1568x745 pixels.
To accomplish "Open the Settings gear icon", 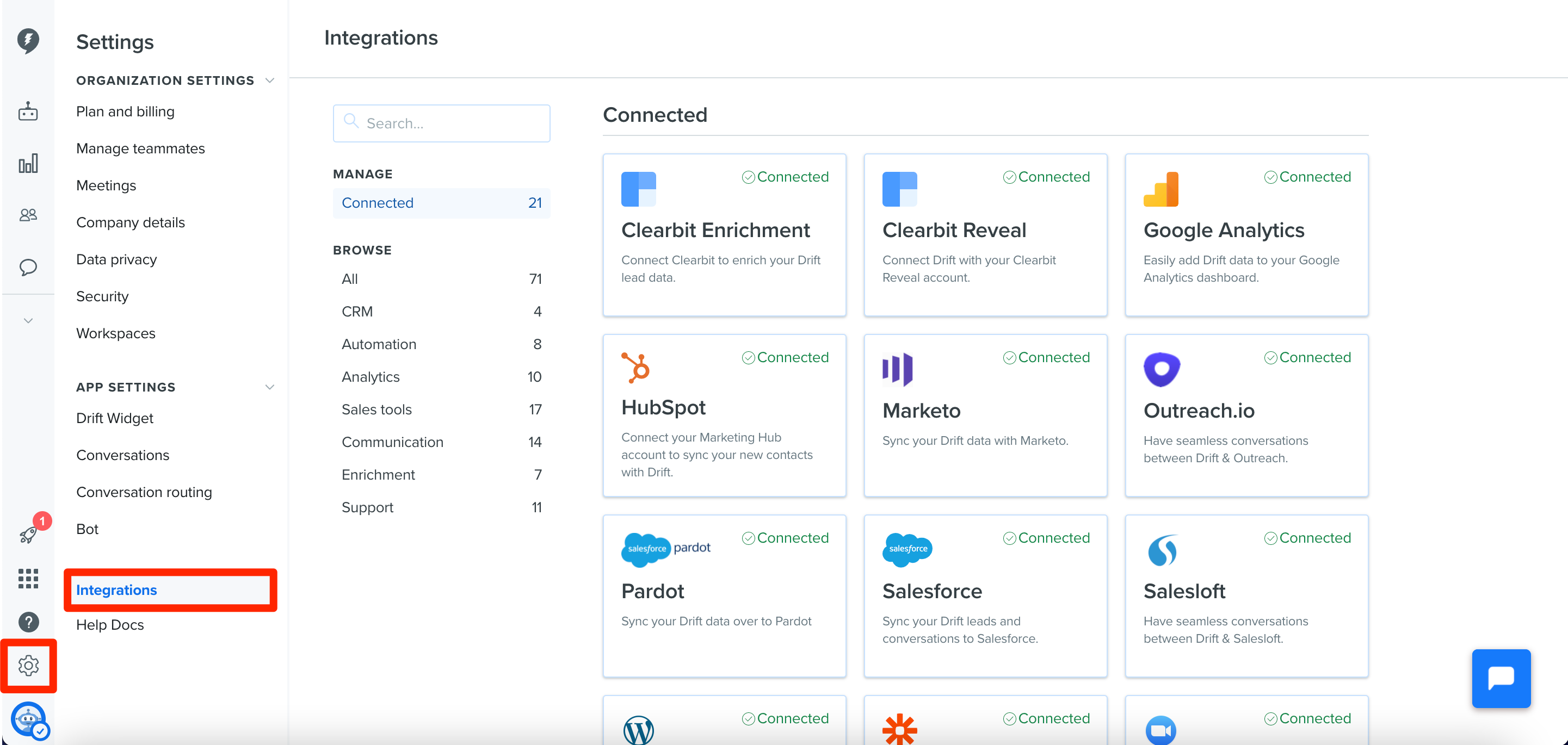I will (x=28, y=665).
